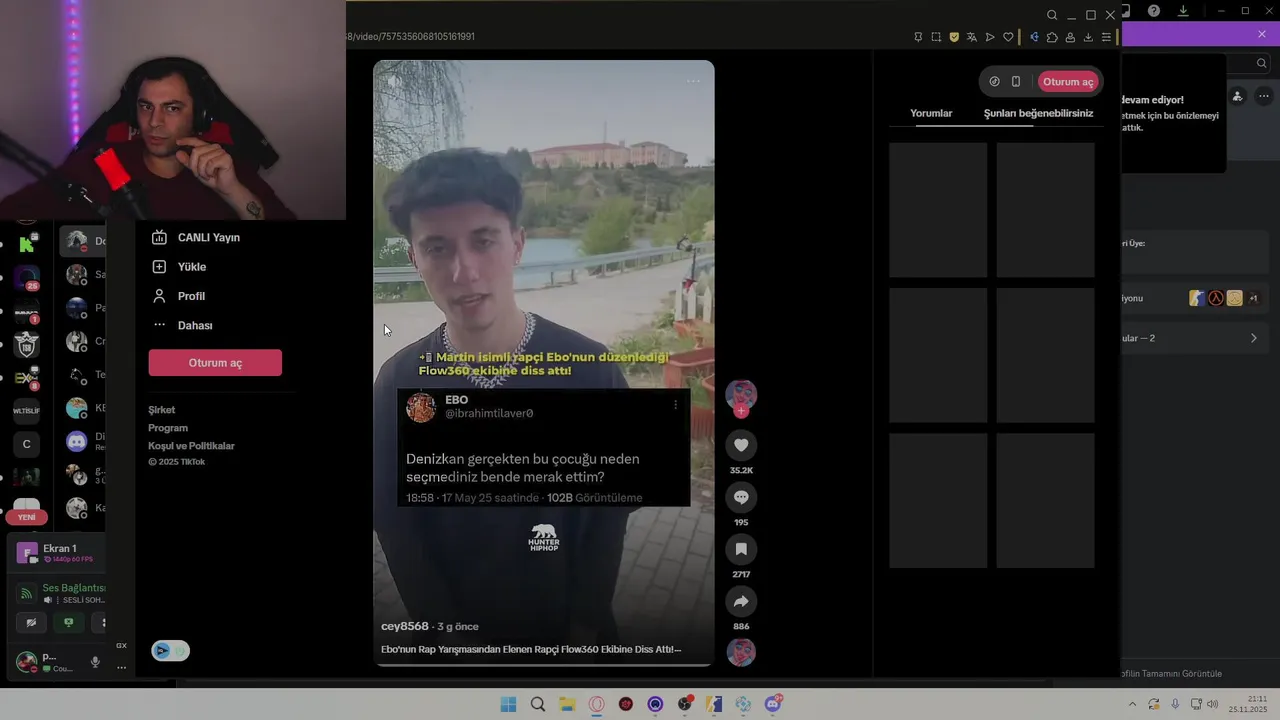Open the WLTİSLİF server icon

pyautogui.click(x=27, y=411)
